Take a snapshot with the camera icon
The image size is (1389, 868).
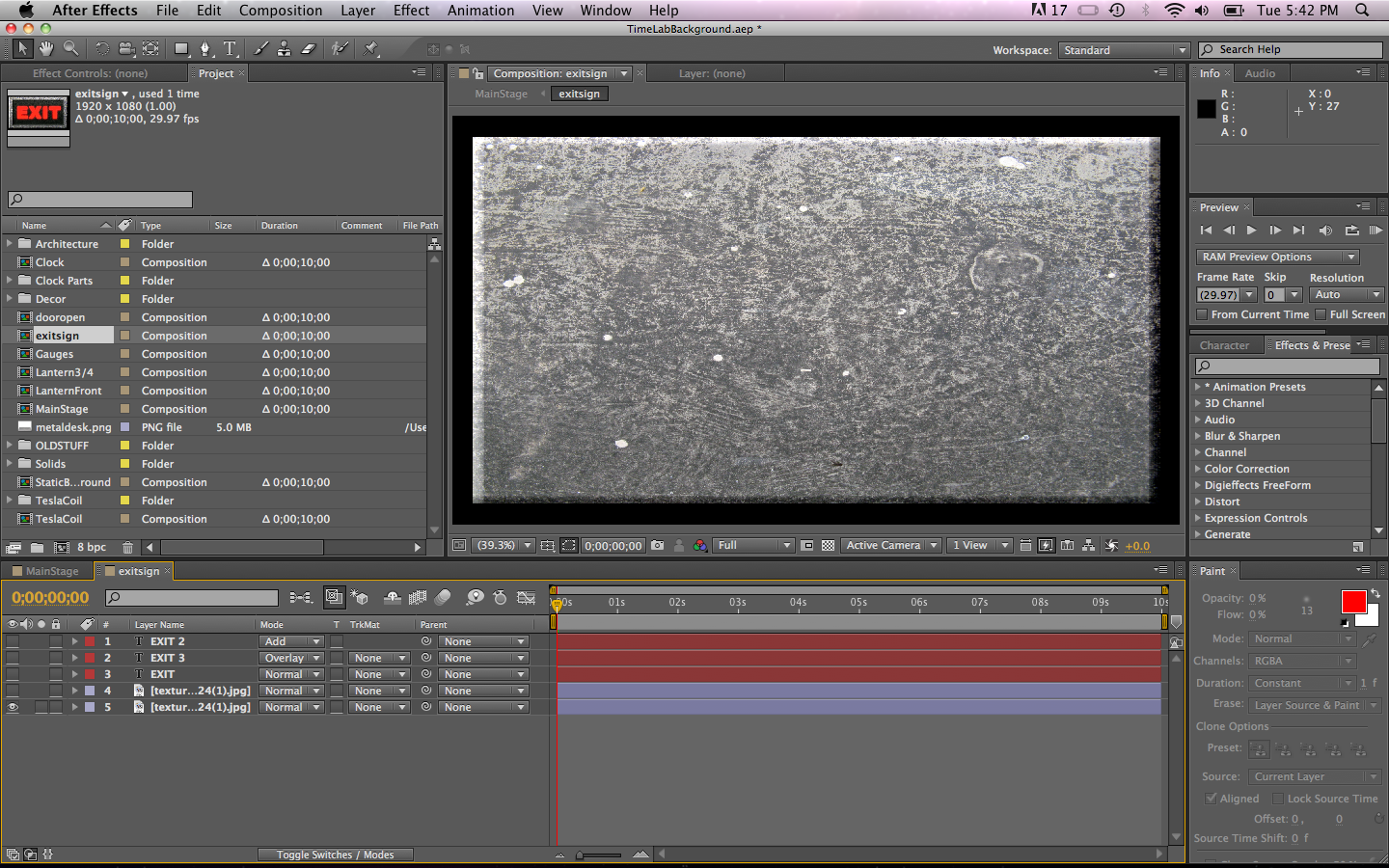658,545
